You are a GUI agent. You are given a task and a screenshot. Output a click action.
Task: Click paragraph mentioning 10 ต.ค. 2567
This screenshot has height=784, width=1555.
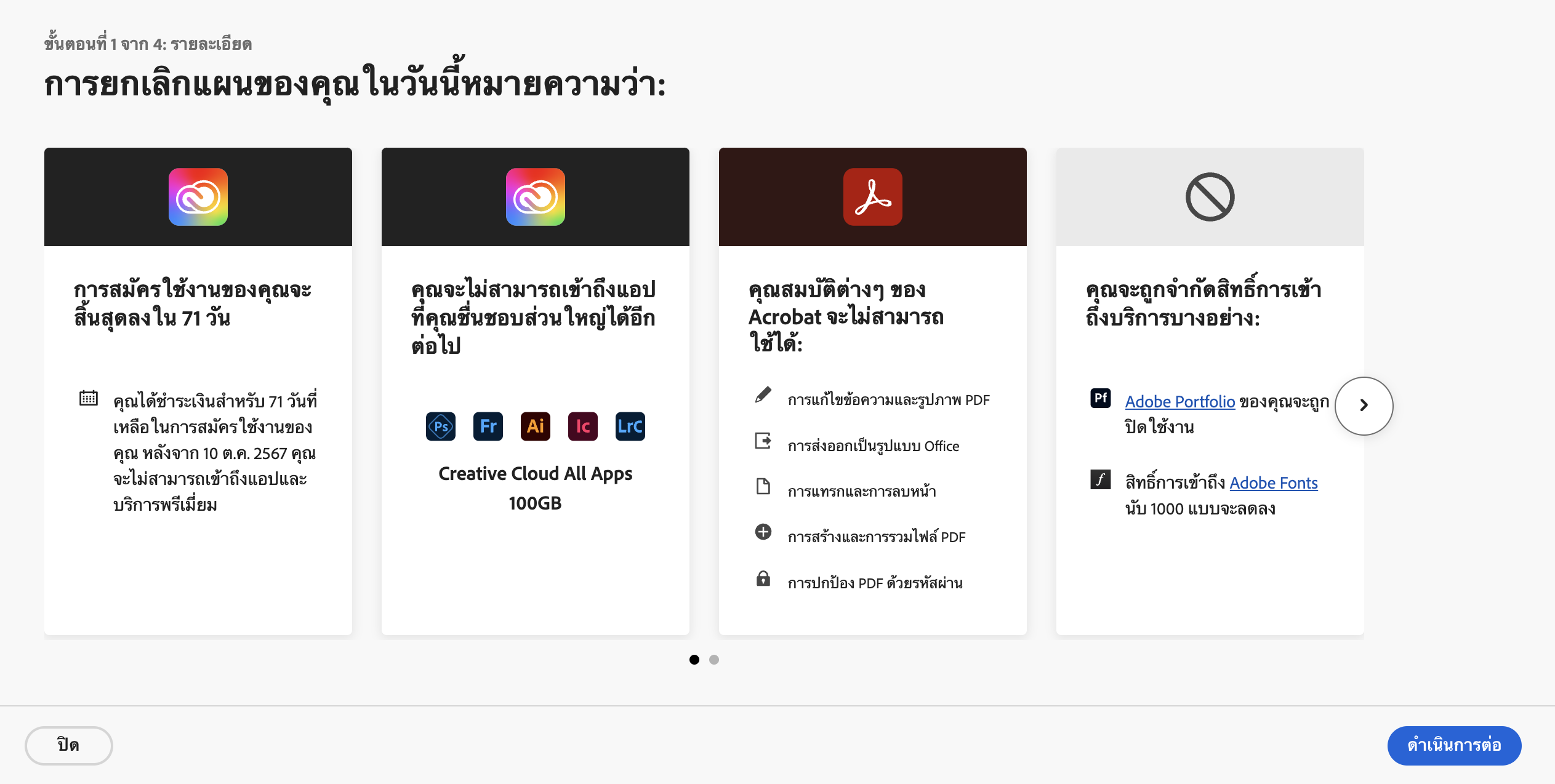click(x=215, y=452)
